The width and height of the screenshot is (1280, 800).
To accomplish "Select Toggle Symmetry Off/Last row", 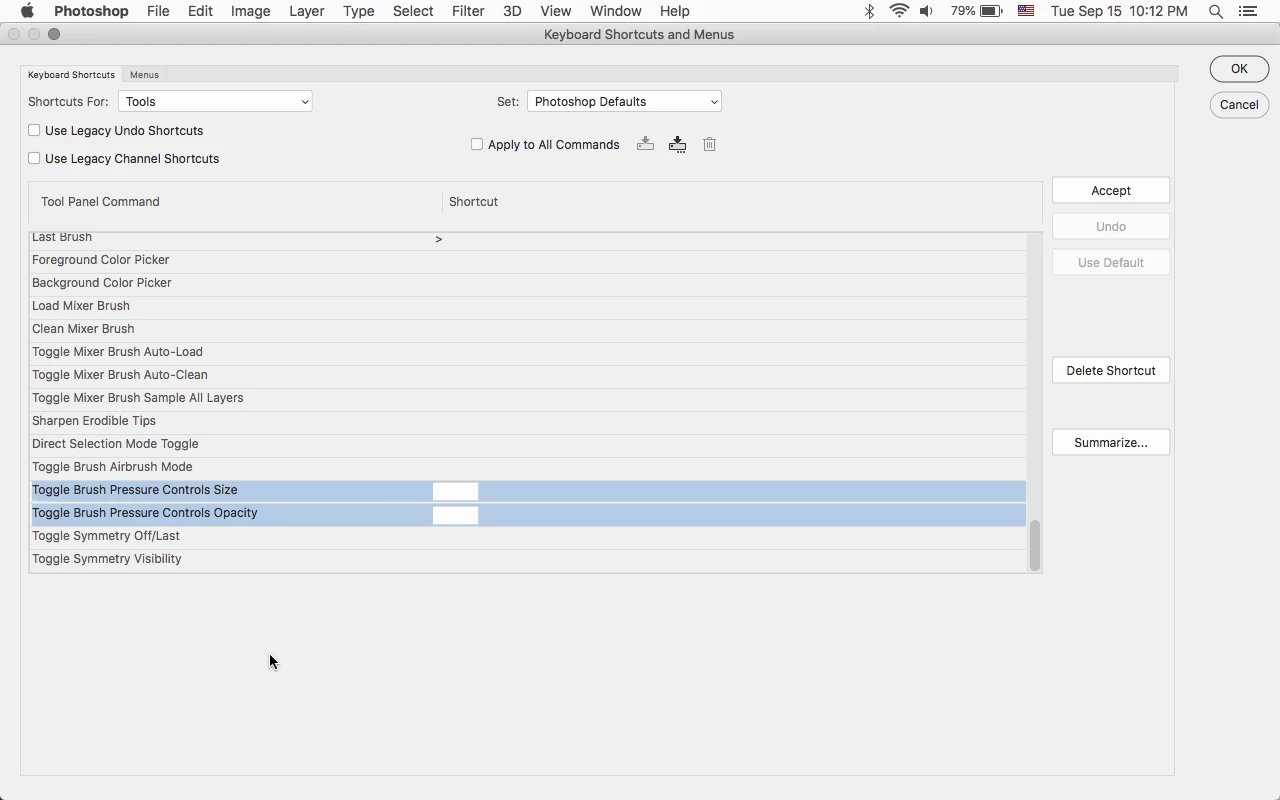I will pyautogui.click(x=529, y=536).
